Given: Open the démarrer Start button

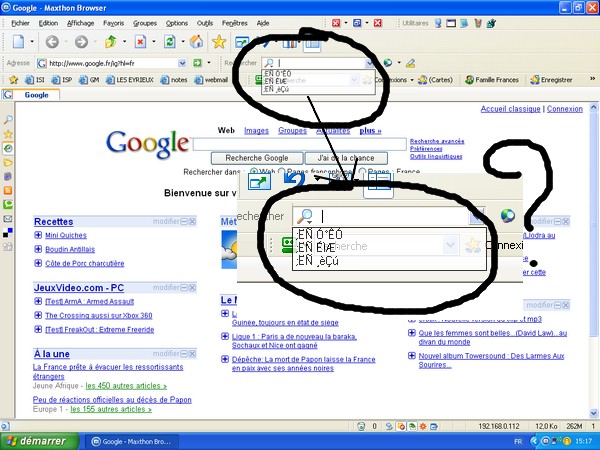Looking at the screenshot, I should 38,441.
